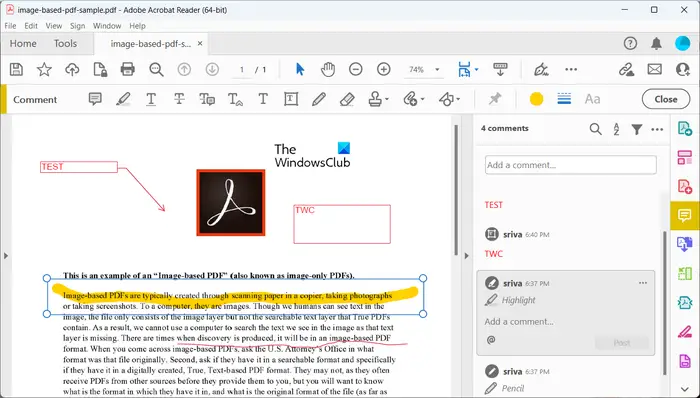Open the Fill & Sign pen tool
Image resolution: width=700 pixels, height=398 pixels.
tap(541, 70)
